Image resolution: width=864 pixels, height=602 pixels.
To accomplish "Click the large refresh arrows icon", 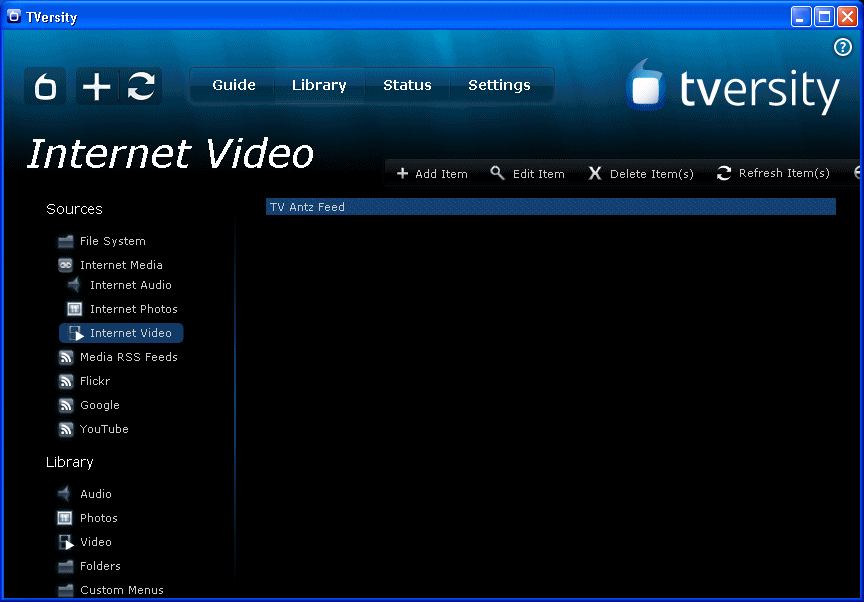I will 141,86.
